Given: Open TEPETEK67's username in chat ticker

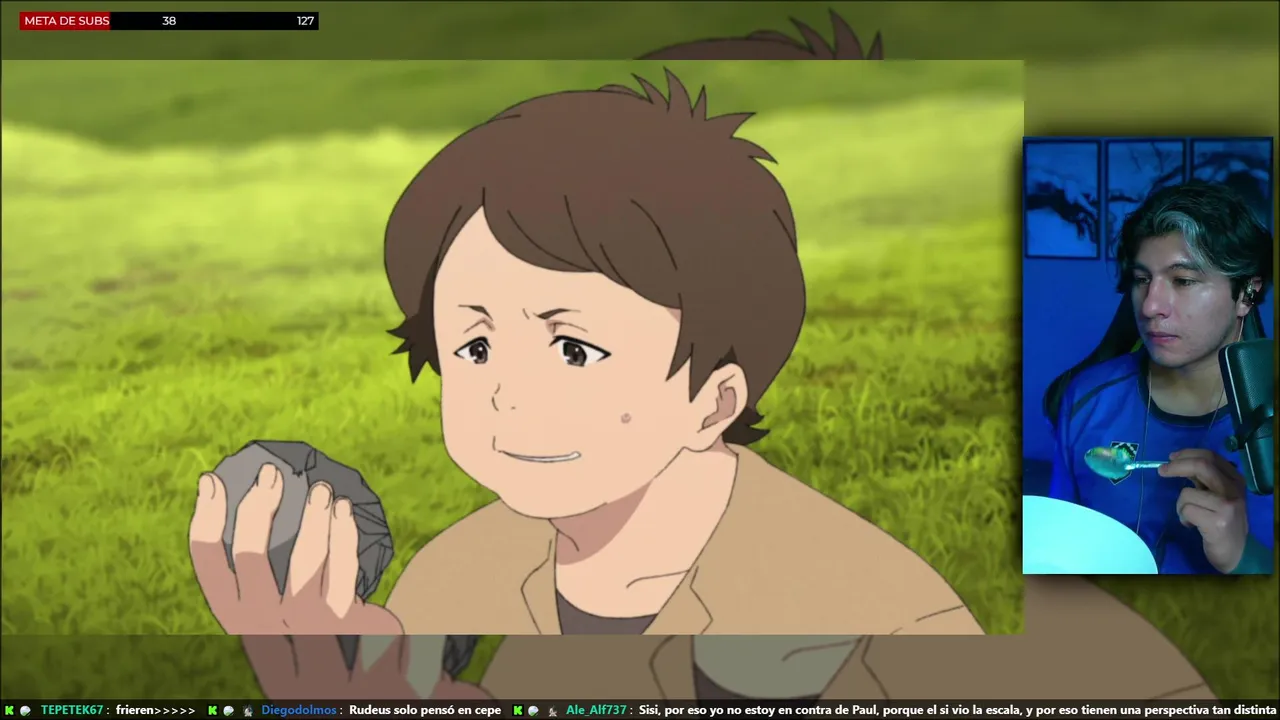Looking at the screenshot, I should point(72,710).
